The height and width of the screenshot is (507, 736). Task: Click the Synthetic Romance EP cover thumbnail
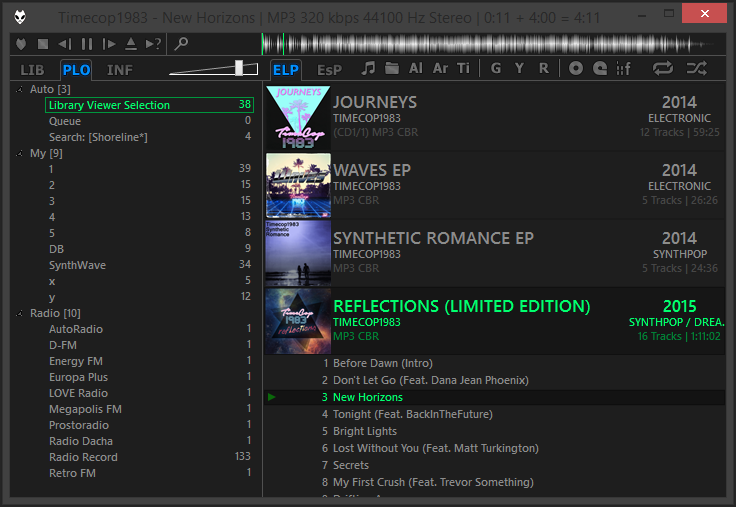[298, 254]
